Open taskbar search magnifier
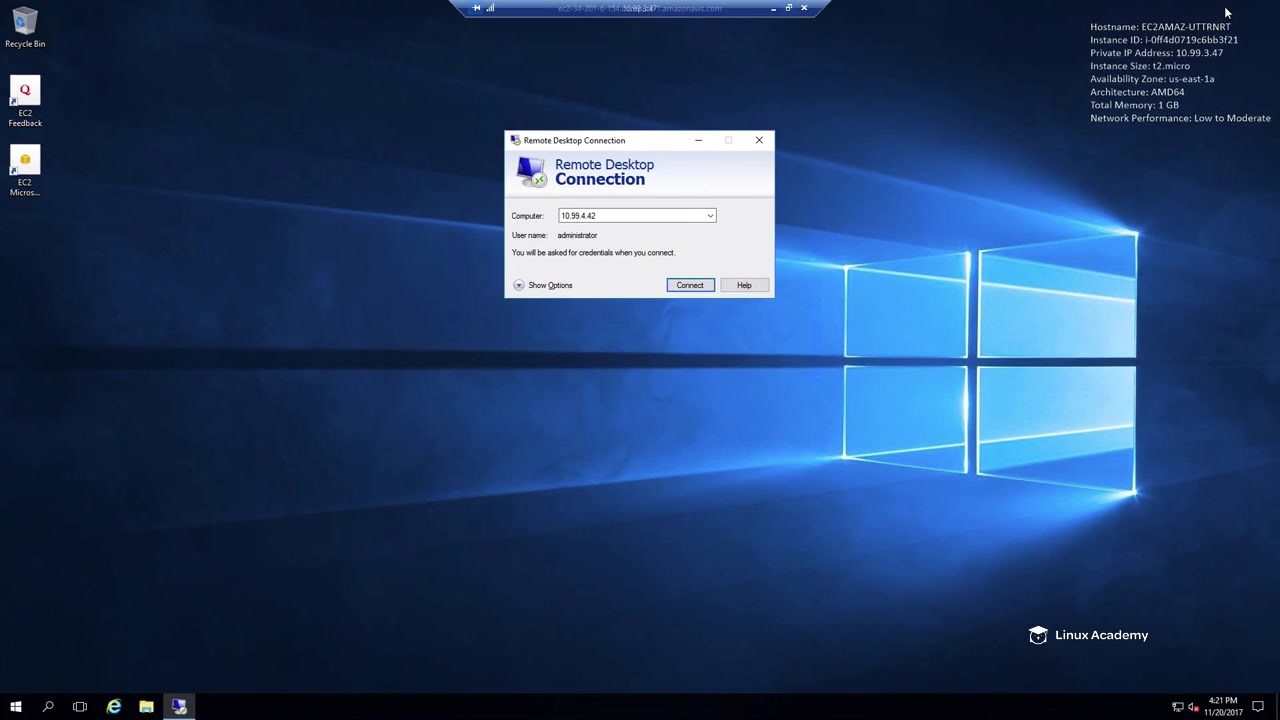The width and height of the screenshot is (1280, 720). (x=48, y=707)
